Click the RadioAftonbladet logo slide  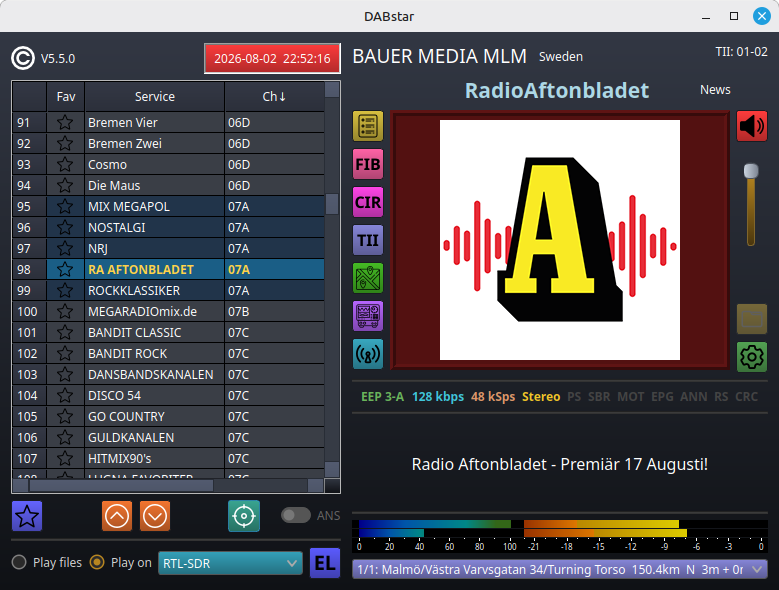pyautogui.click(x=560, y=240)
